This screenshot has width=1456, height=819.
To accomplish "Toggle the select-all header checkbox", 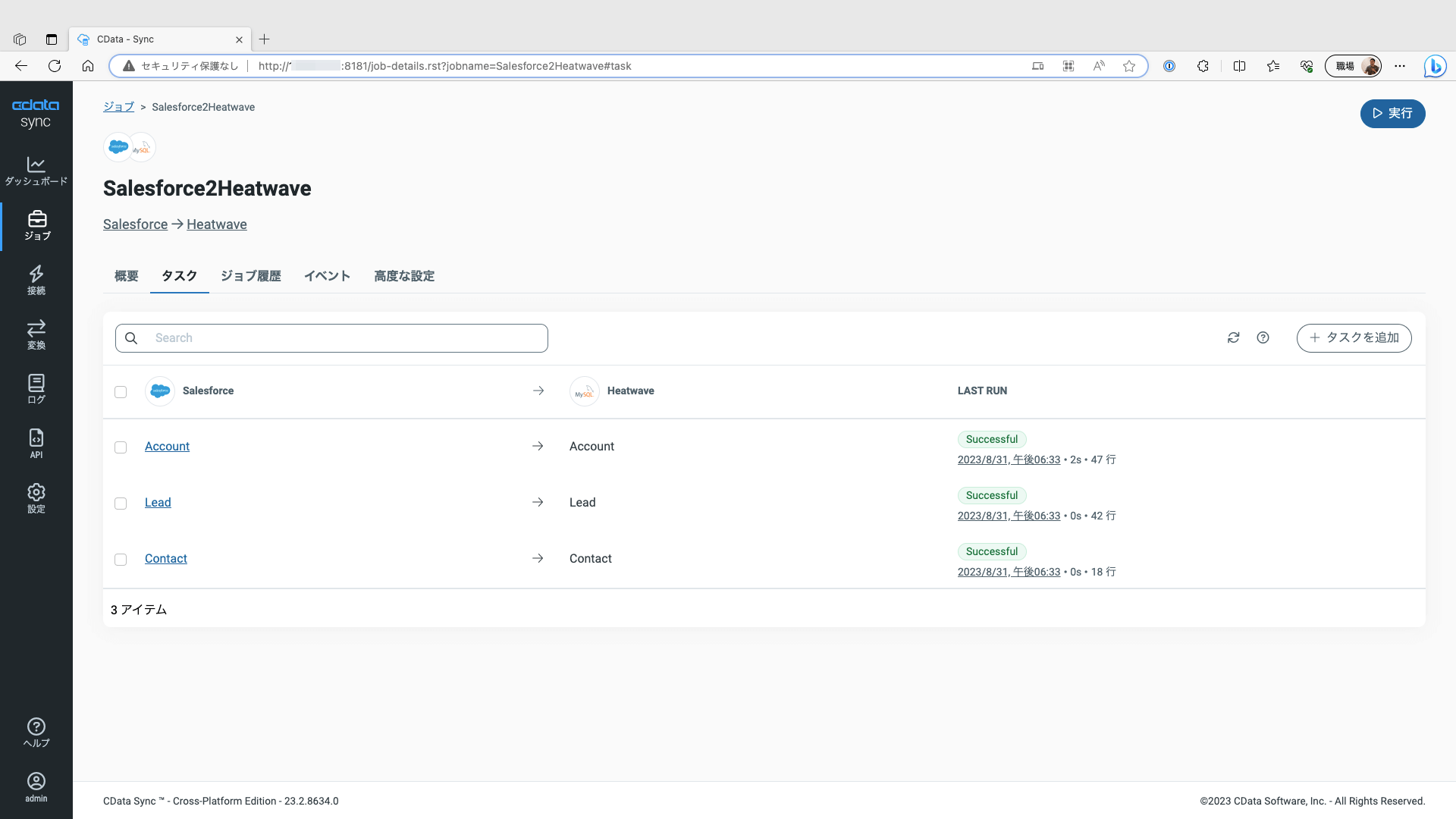I will 121,392.
